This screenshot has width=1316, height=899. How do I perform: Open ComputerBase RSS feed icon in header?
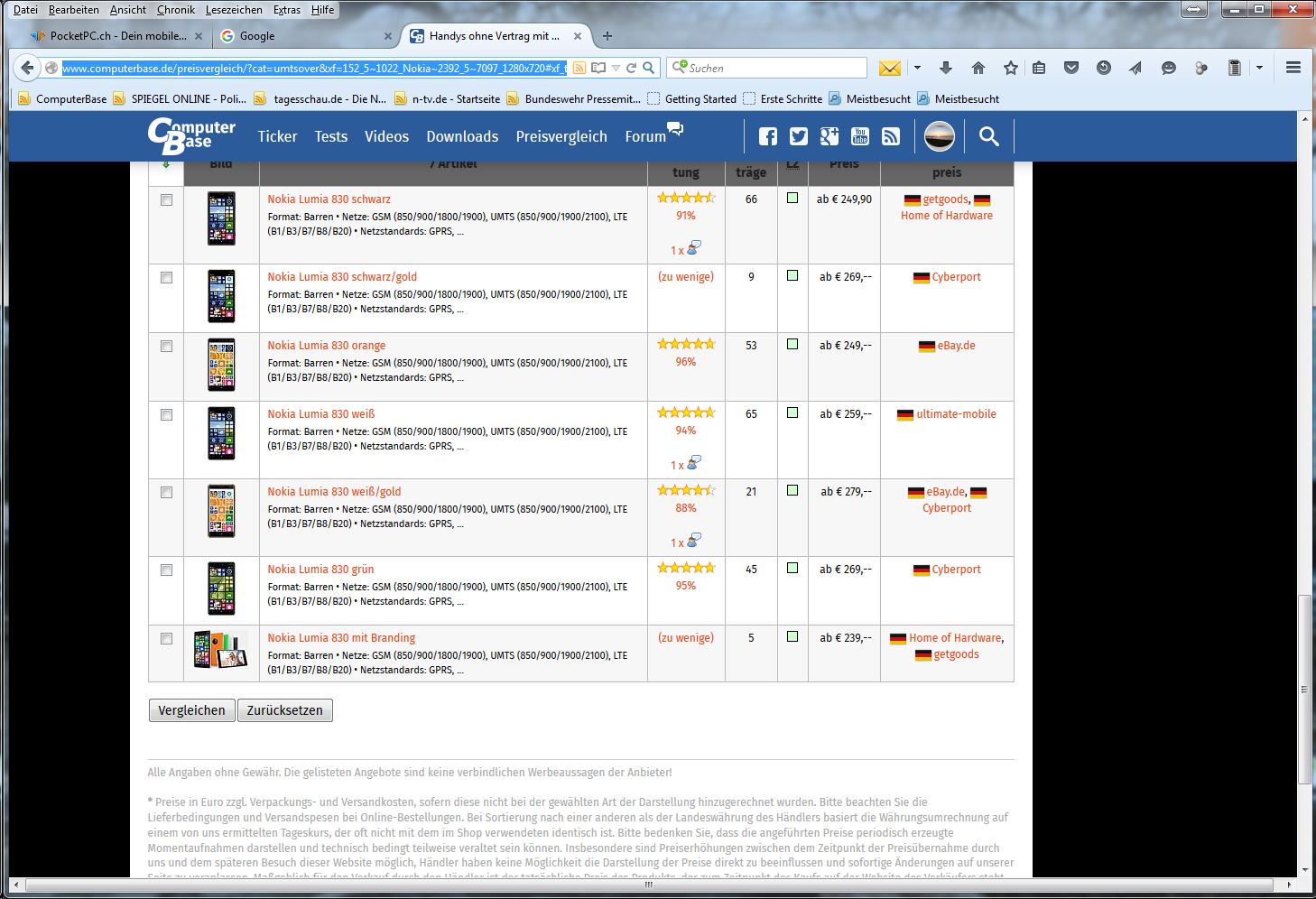(891, 136)
